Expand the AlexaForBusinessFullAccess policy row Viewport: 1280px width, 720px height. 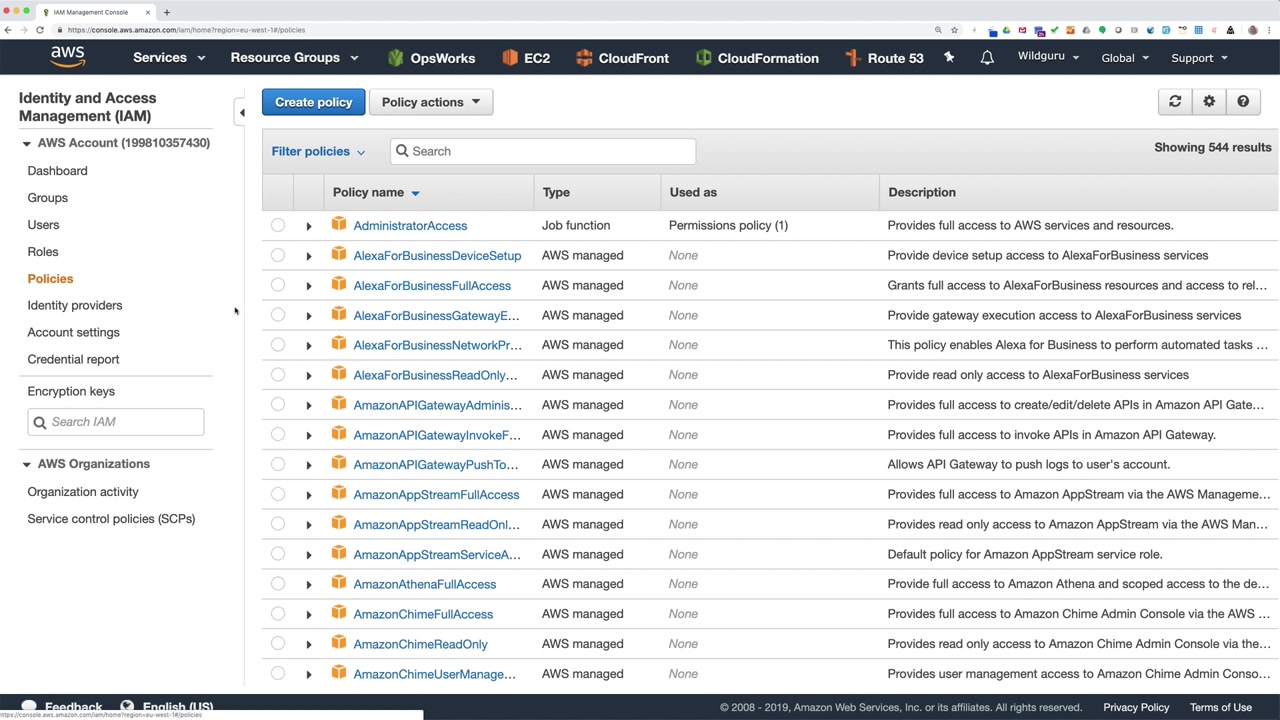coord(308,286)
